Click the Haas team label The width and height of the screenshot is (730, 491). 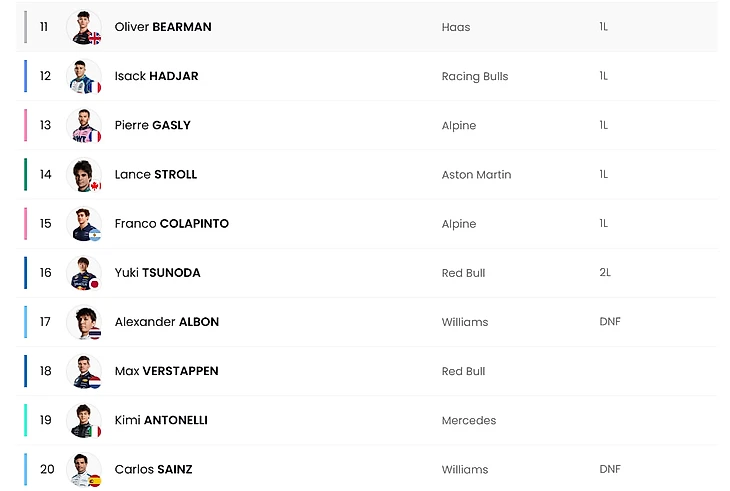coord(455,27)
